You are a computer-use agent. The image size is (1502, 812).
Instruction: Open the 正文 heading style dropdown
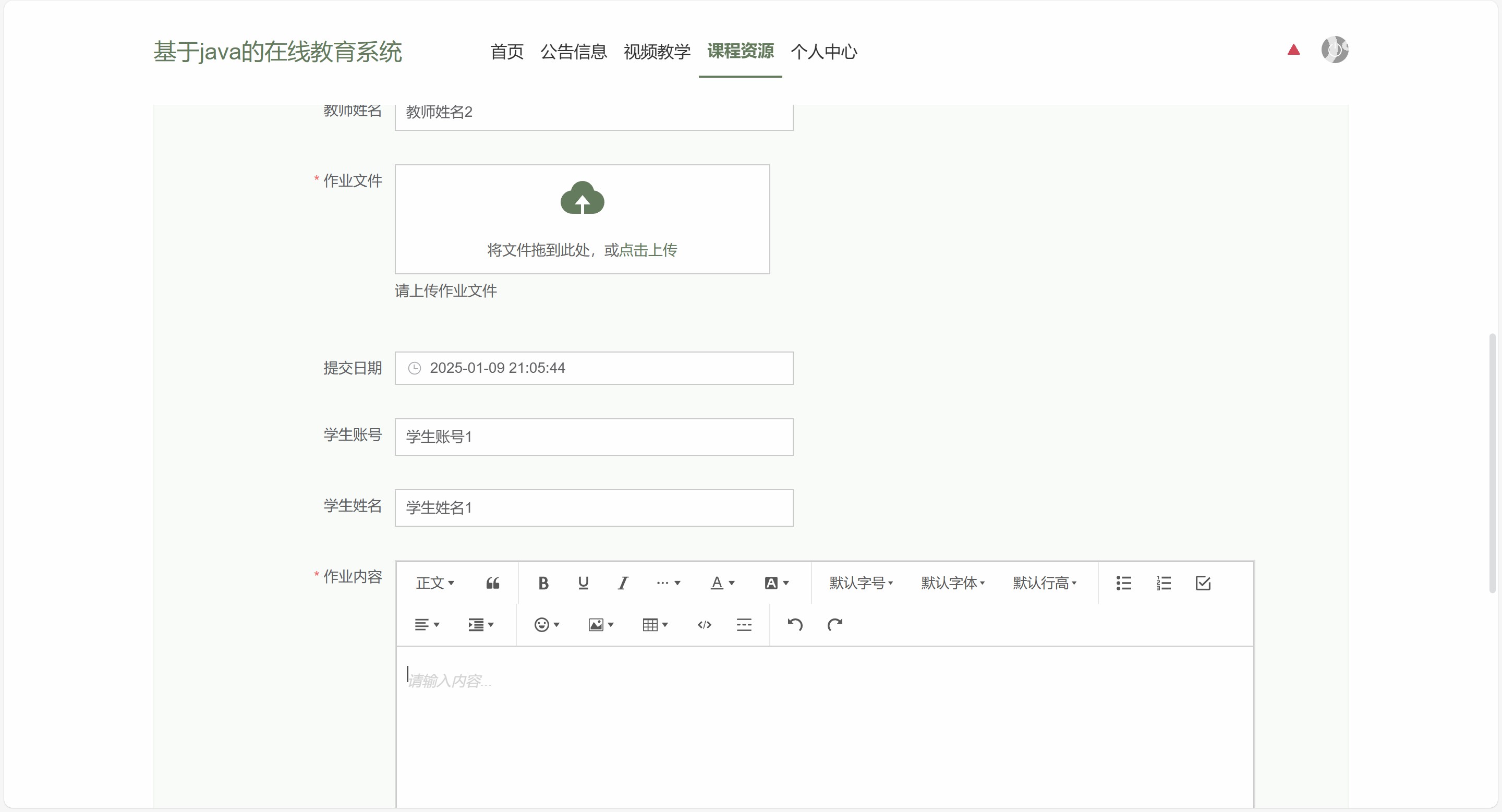coord(434,583)
